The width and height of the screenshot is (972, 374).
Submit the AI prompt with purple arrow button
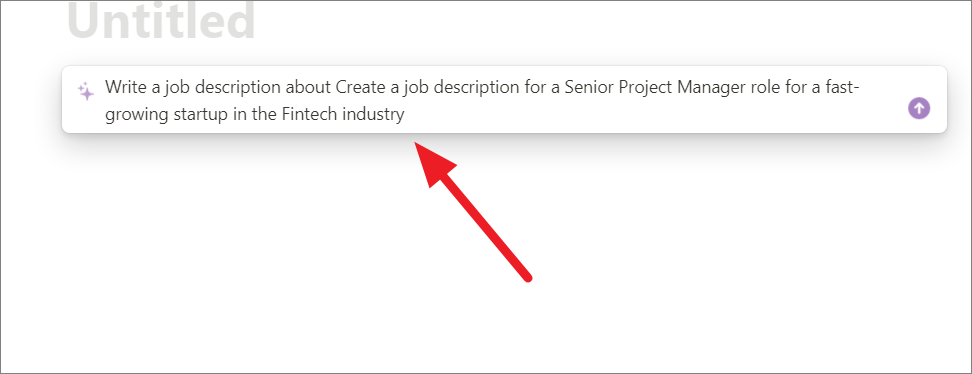pyautogui.click(x=919, y=108)
